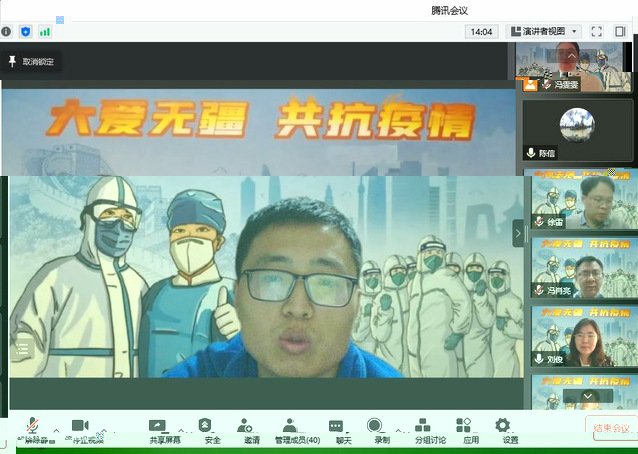Screen dimensions: 638x454
Task: Click the 取消锁定 unpin button
Action: click(x=31, y=61)
